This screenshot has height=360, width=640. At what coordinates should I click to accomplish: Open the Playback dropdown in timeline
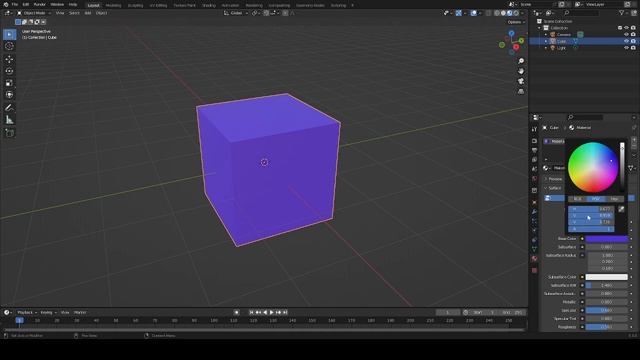click(x=27, y=312)
